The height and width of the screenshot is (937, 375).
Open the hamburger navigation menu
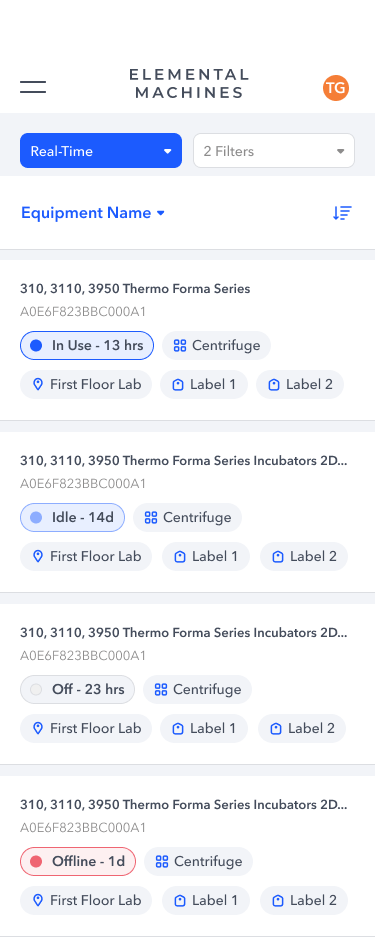tap(33, 87)
